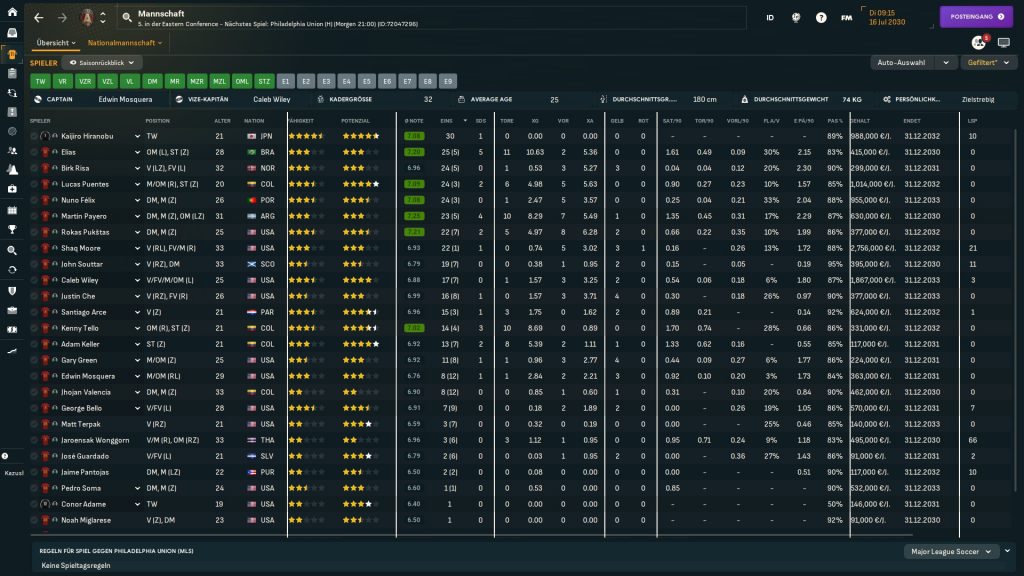The width and height of the screenshot is (1024, 576).
Task: Toggle selection circle for Kaijiro Hiranobu
Action: 34,136
